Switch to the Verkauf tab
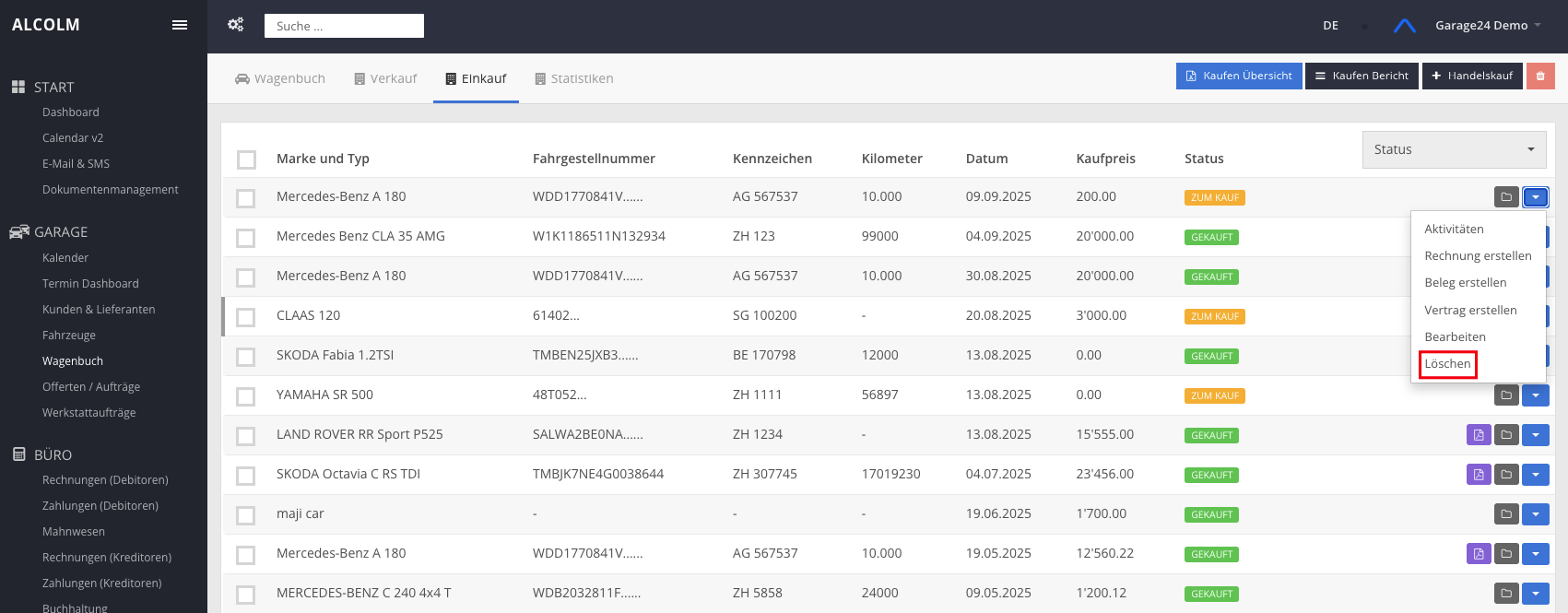The image size is (1568, 613). pyautogui.click(x=385, y=79)
